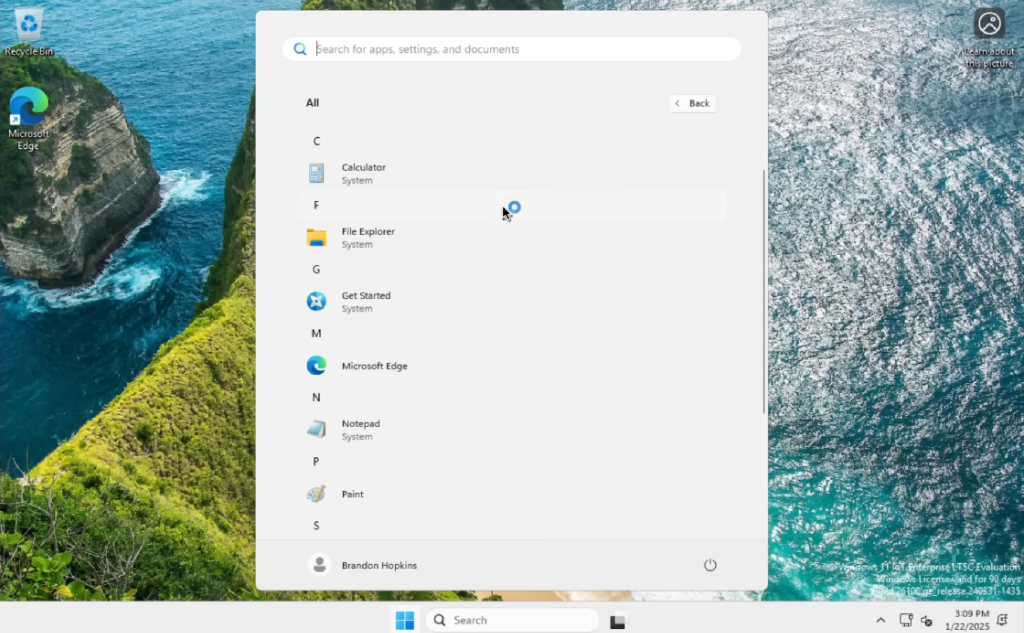Launch Paint from the Start menu
This screenshot has height=633, width=1024.
click(x=352, y=493)
